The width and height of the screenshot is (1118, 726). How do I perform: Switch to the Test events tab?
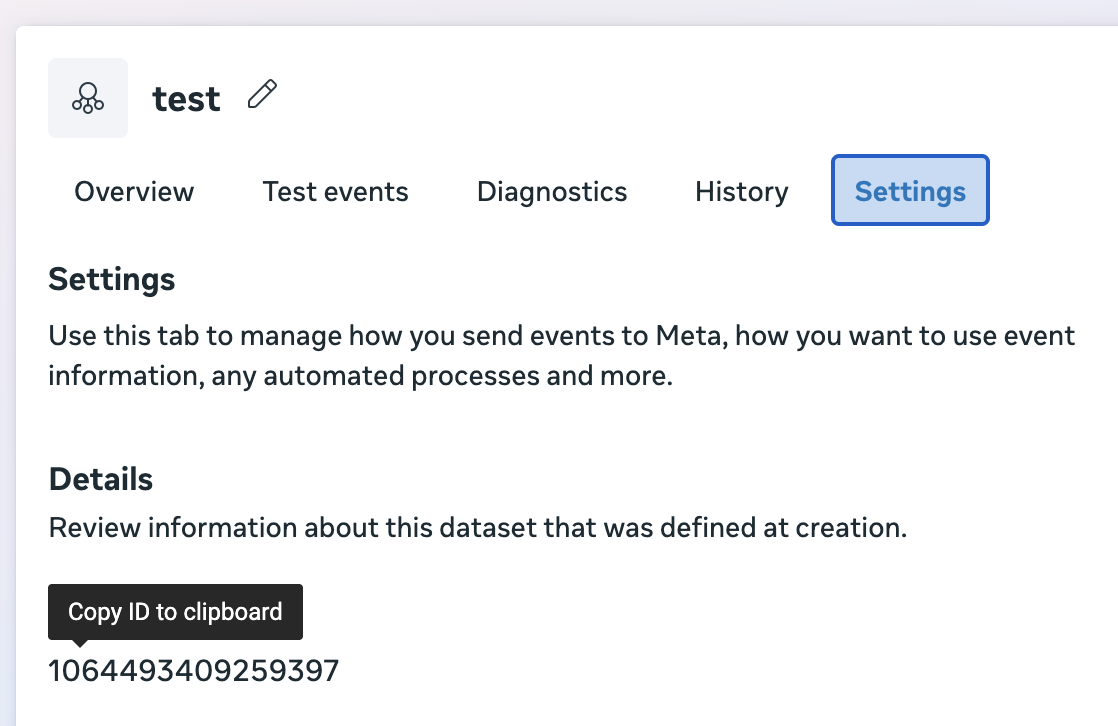click(335, 191)
